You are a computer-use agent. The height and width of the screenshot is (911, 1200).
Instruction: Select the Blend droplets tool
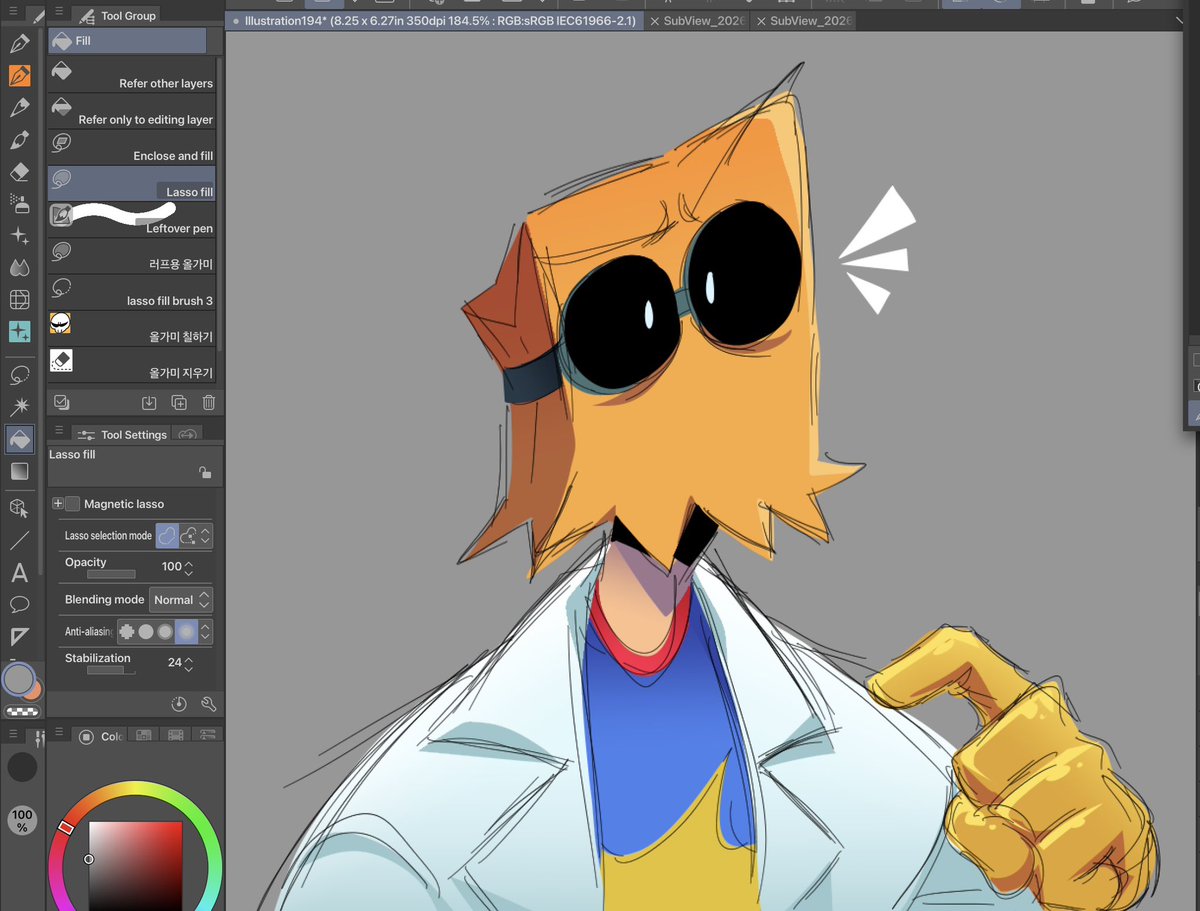(x=19, y=268)
